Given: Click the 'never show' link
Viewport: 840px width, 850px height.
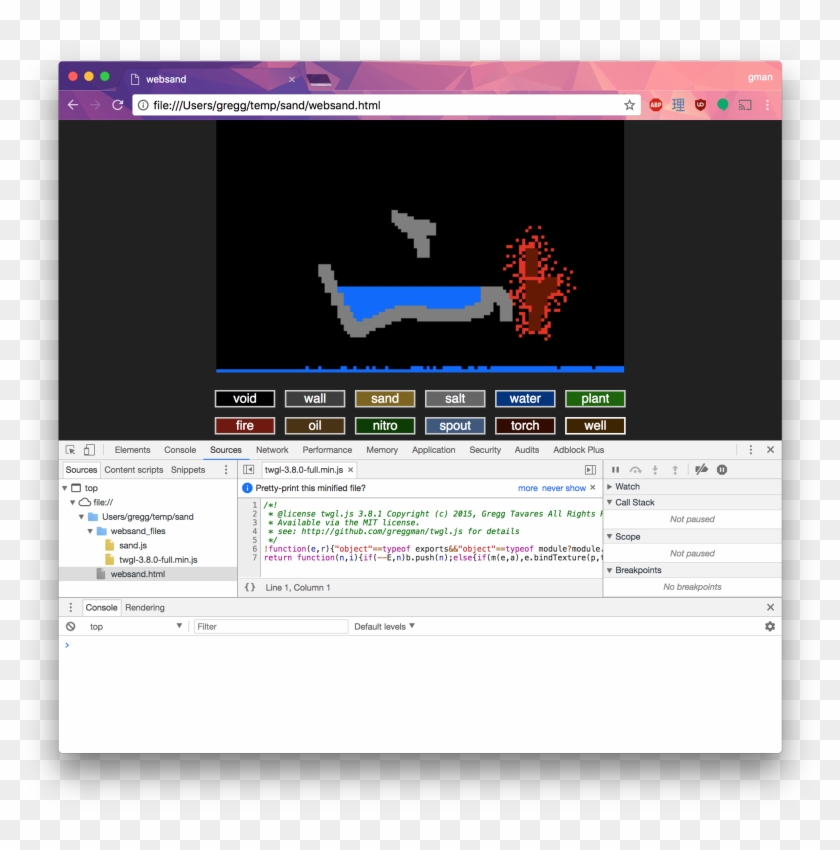Looking at the screenshot, I should (564, 488).
